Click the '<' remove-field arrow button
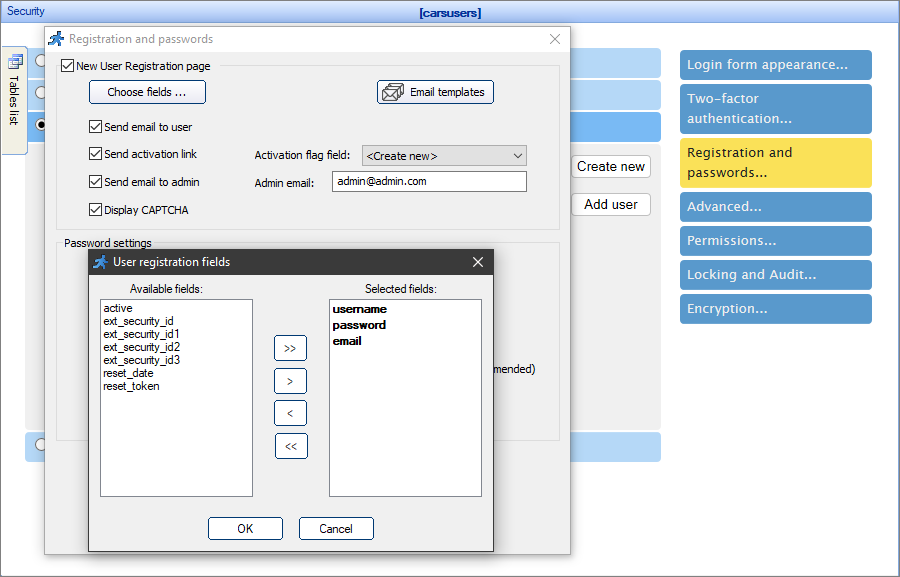Image resolution: width=900 pixels, height=577 pixels. tap(290, 412)
